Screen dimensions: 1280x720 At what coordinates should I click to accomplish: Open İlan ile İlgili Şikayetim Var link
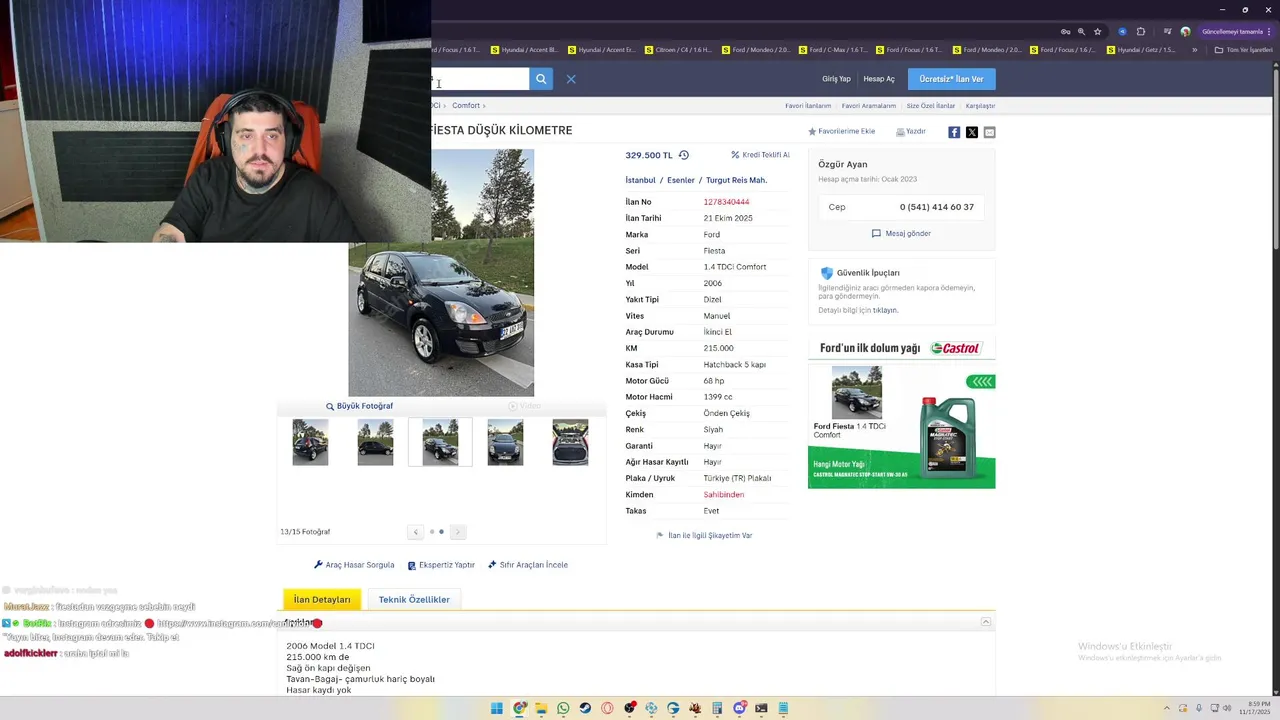(704, 535)
